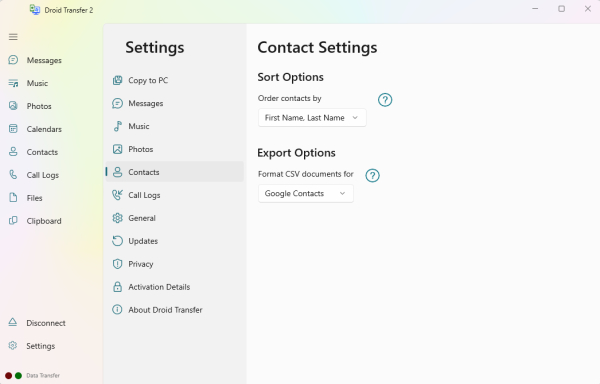Viewport: 600px width, 384px height.
Task: Click the Updates refresh icon in Settings list
Action: [117, 241]
